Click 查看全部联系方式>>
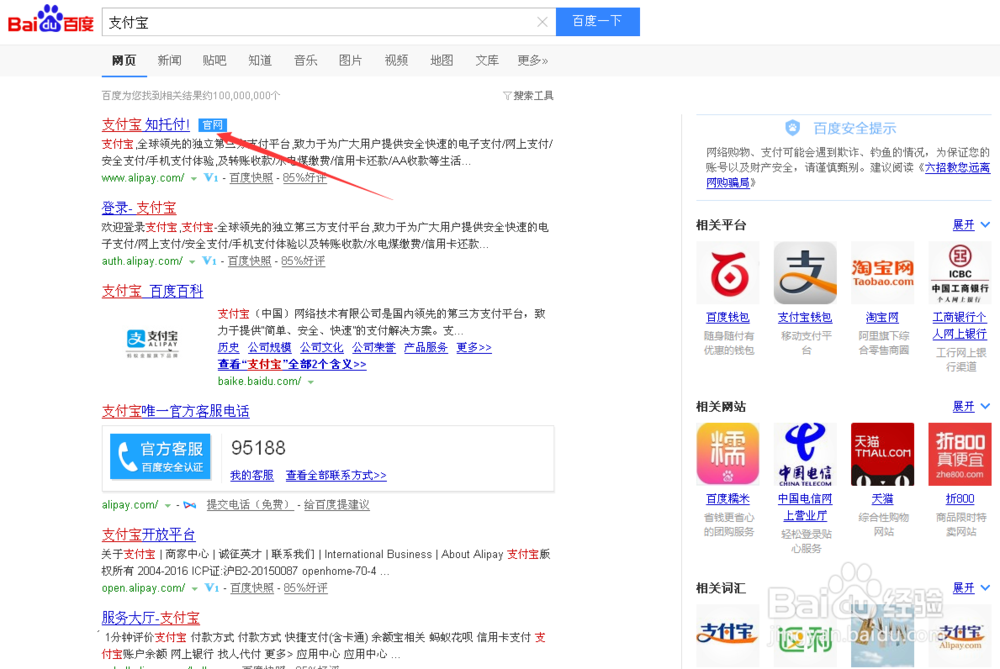 336,476
